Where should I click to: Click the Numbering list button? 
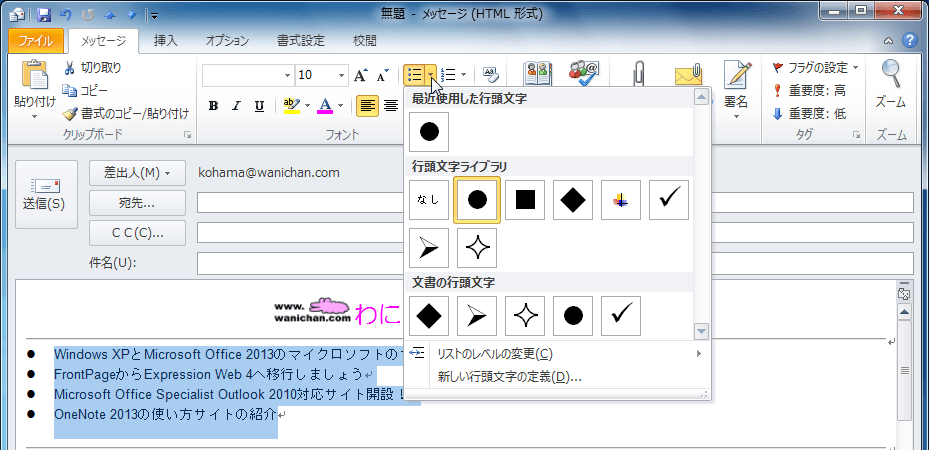coord(449,75)
